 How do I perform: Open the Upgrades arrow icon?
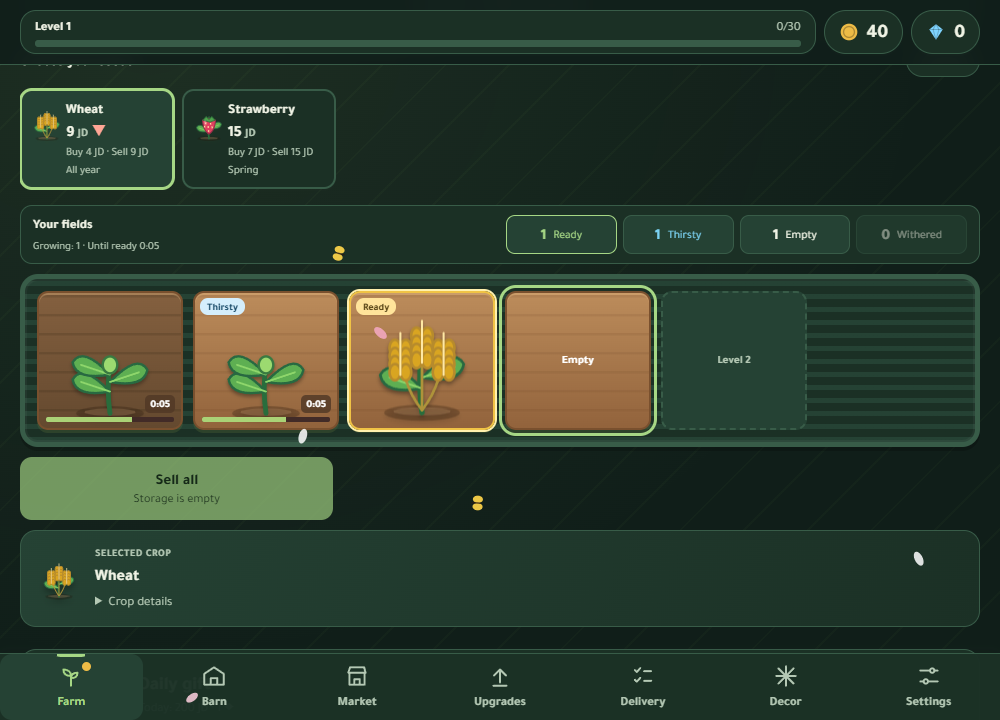(x=500, y=677)
